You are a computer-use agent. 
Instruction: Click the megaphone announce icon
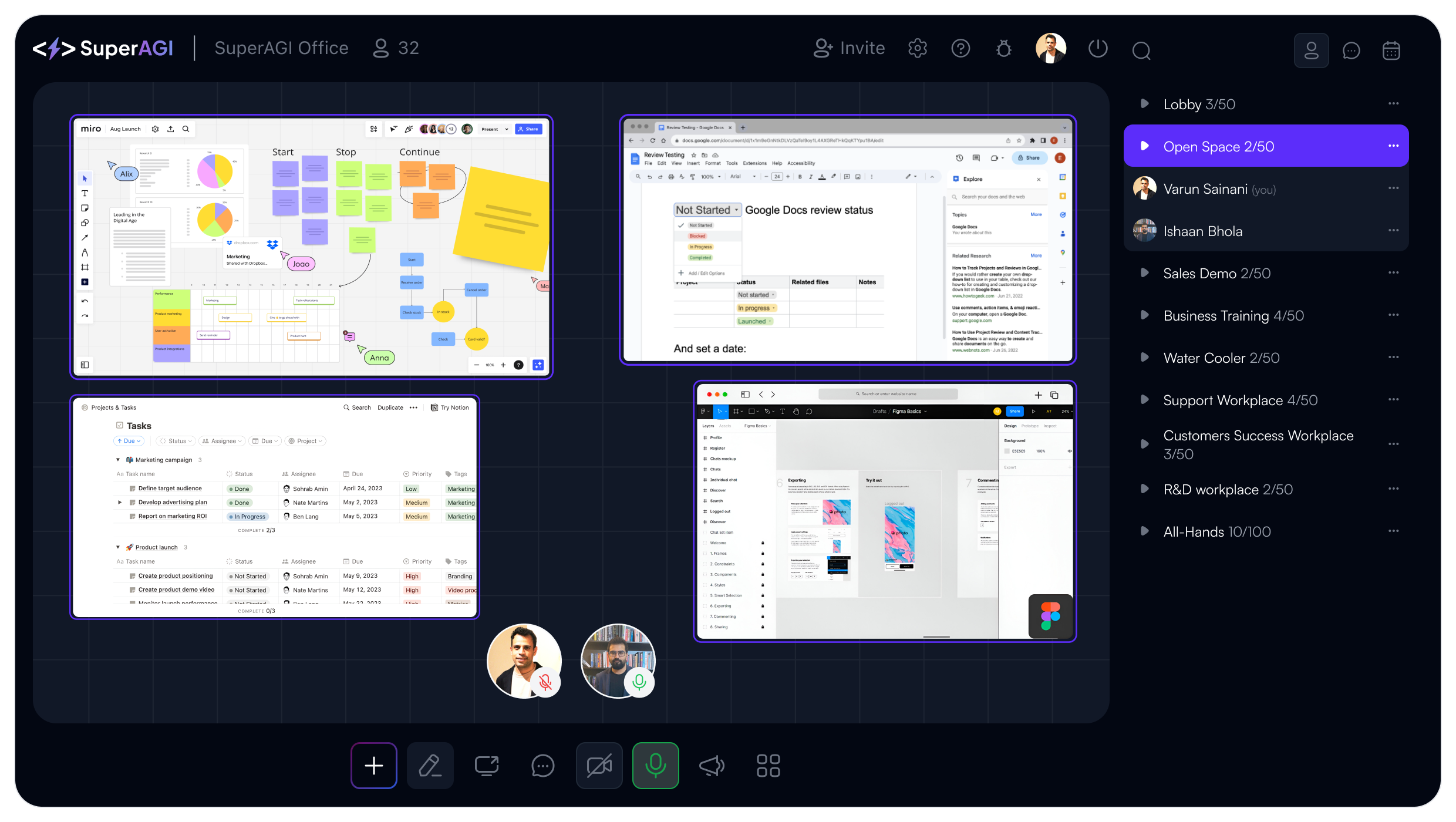712,766
